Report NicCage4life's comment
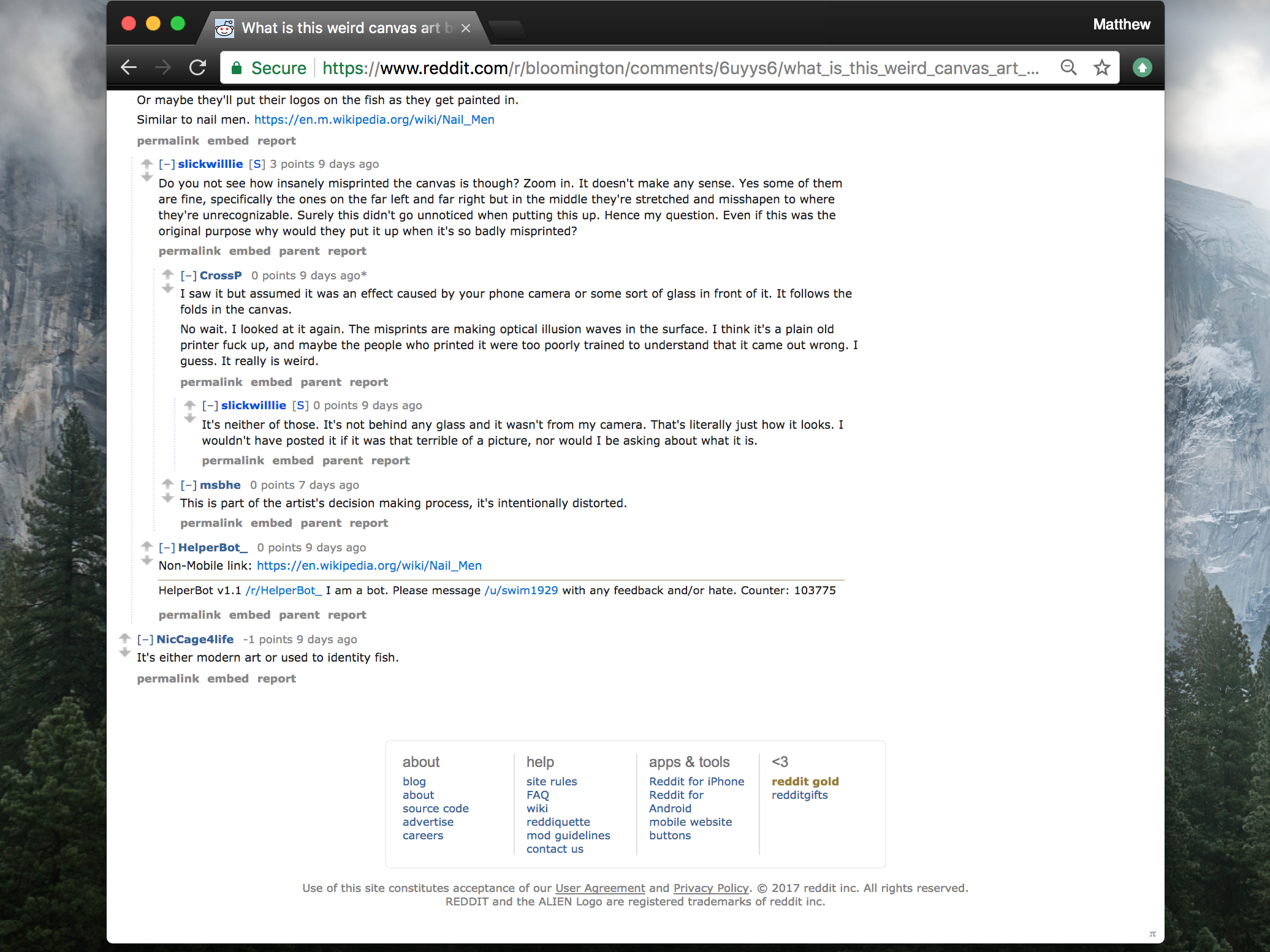This screenshot has width=1270, height=952. pos(276,679)
